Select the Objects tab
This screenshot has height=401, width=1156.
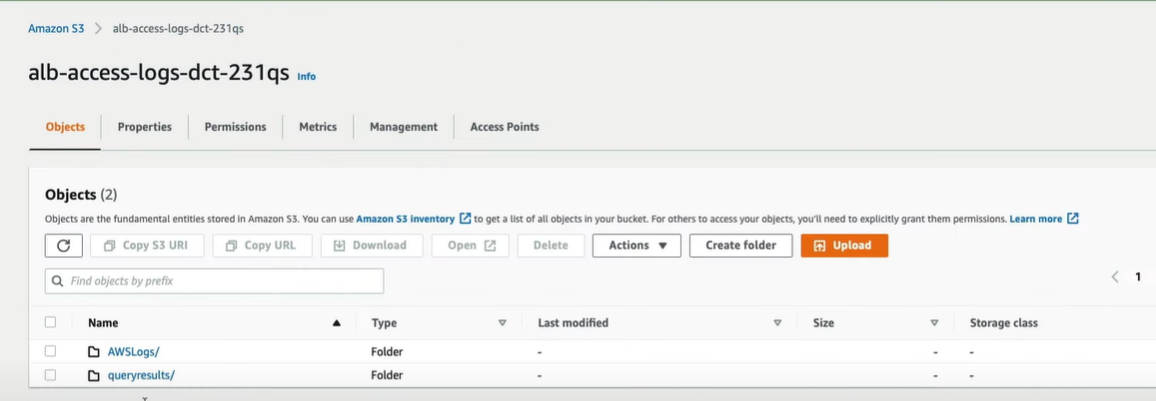pyautogui.click(x=65, y=127)
